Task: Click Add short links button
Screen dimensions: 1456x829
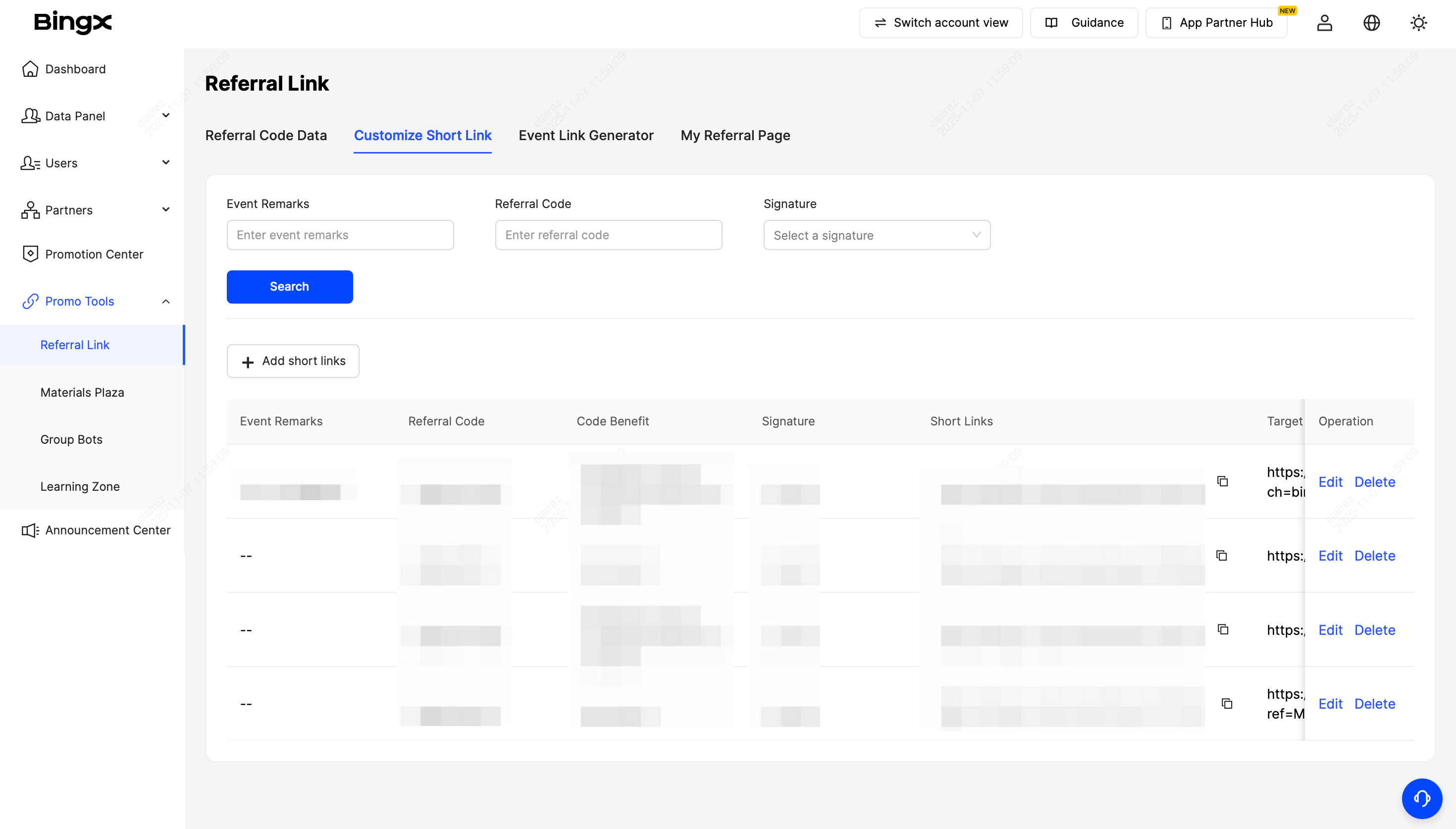Action: (293, 361)
